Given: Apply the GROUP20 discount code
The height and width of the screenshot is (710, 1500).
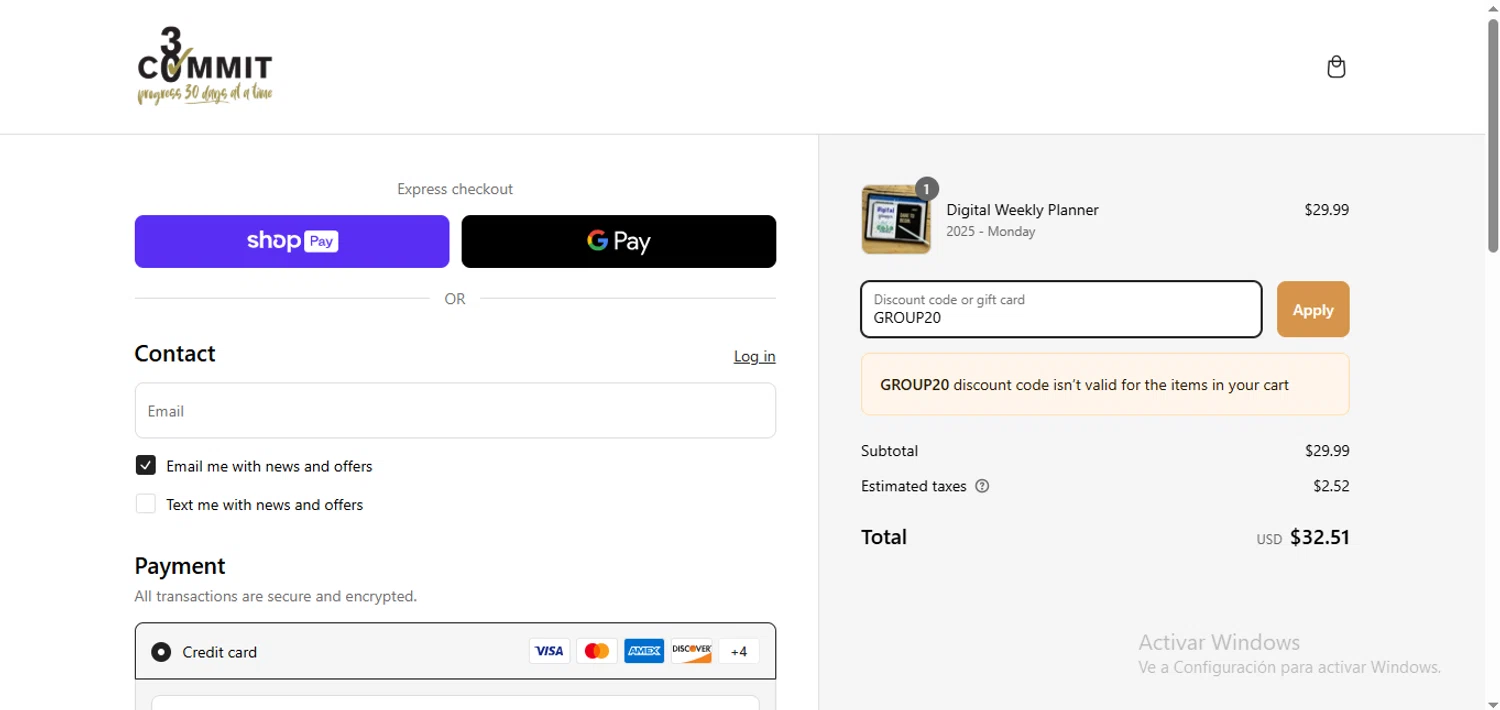Looking at the screenshot, I should pyautogui.click(x=1313, y=310).
